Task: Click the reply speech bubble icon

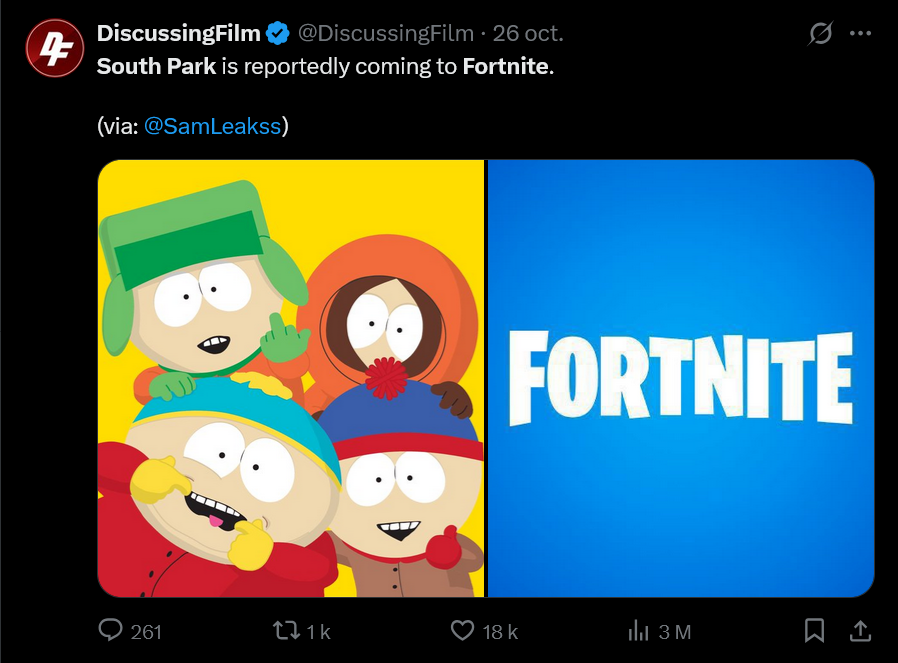Action: pyautogui.click(x=110, y=630)
